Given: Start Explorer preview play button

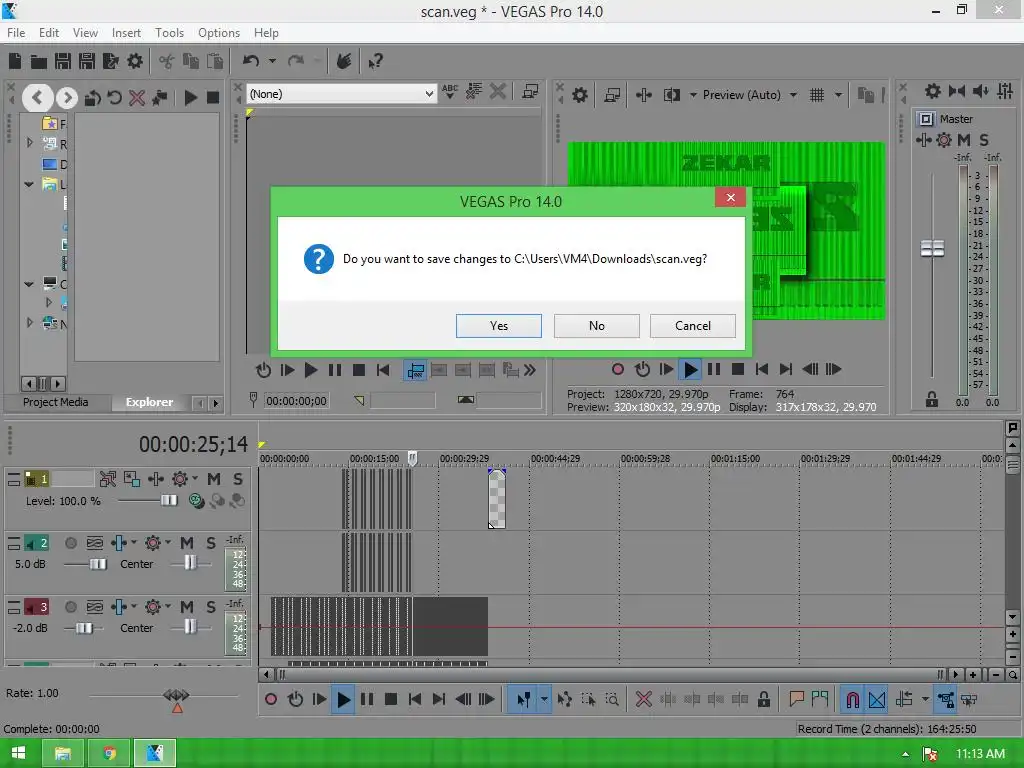Looking at the screenshot, I should 191,98.
